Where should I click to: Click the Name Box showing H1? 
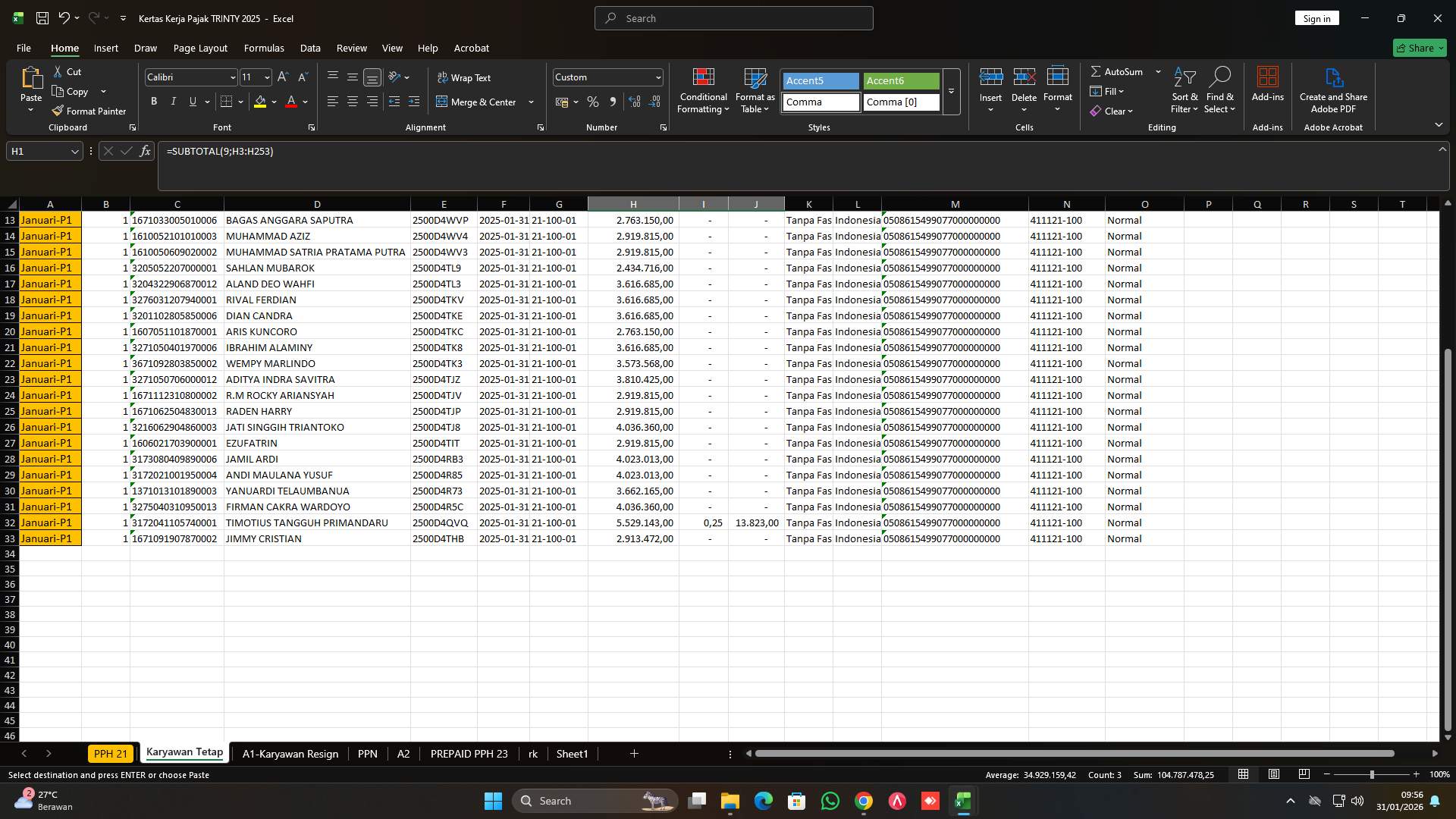tap(38, 151)
